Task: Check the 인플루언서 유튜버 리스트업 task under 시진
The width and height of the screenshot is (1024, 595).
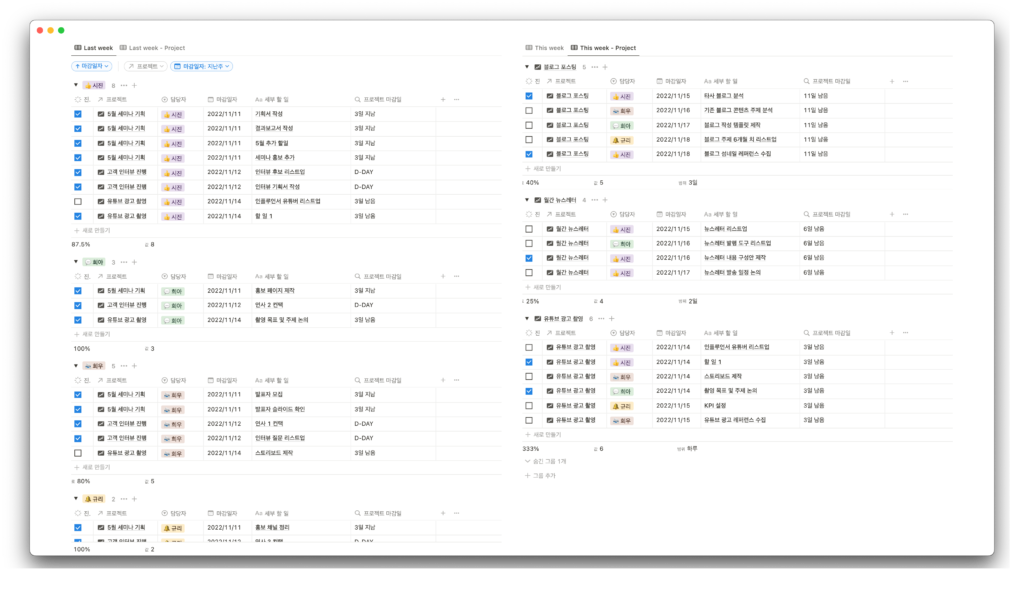Action: click(78, 201)
